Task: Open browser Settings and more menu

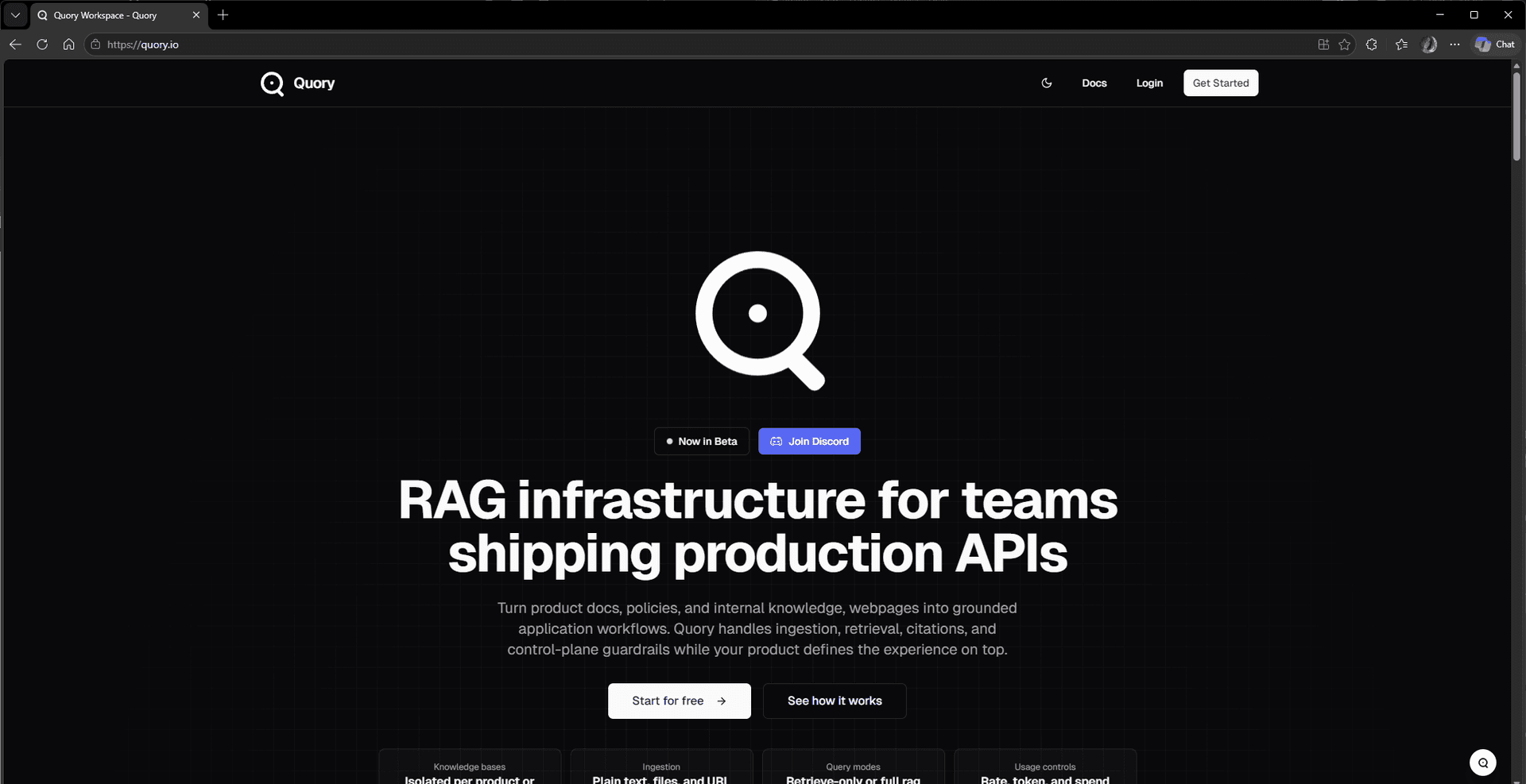Action: click(1454, 44)
